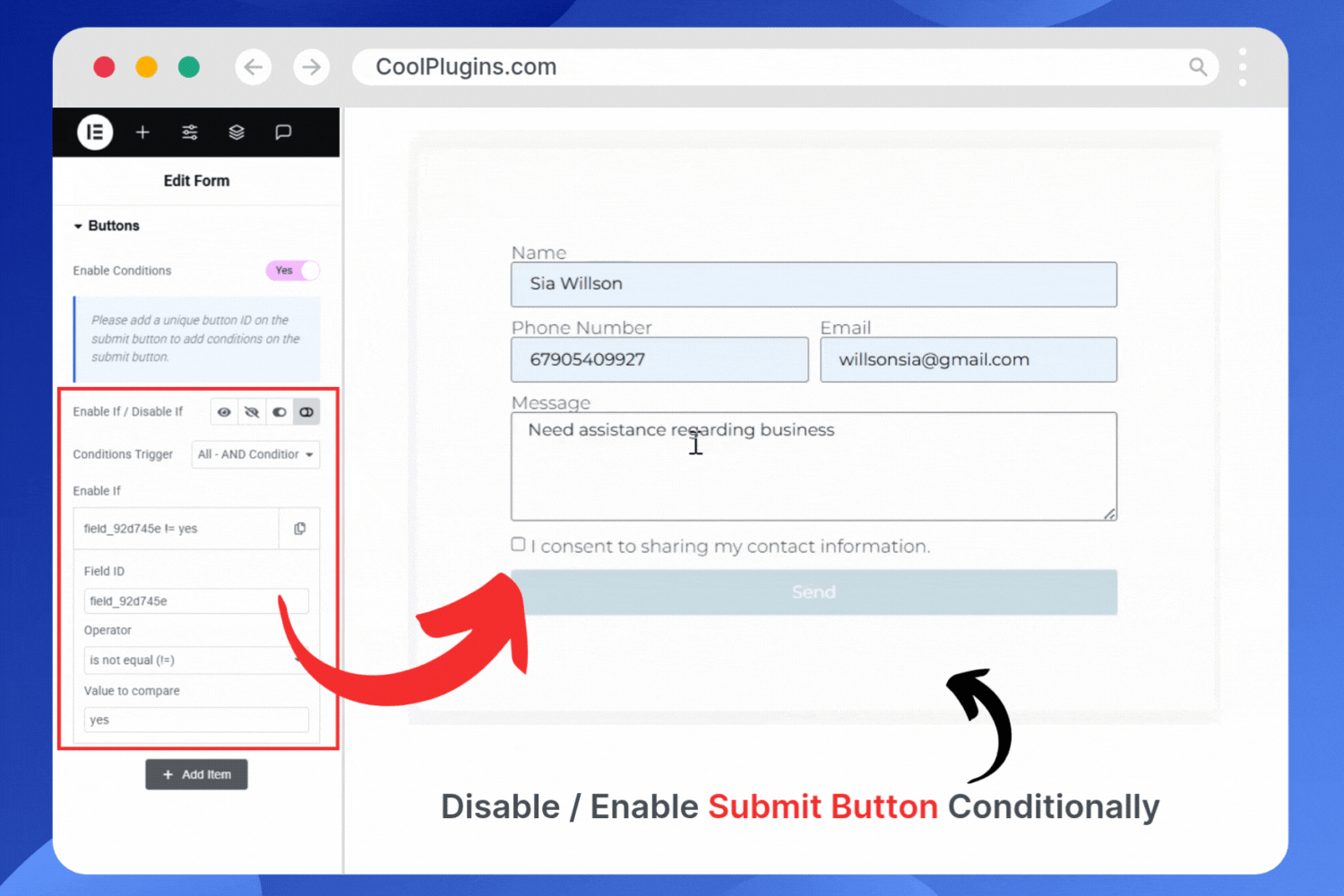Viewport: 1344px width, 896px height.
Task: Click the 'Value to compare' label
Action: pos(132,691)
